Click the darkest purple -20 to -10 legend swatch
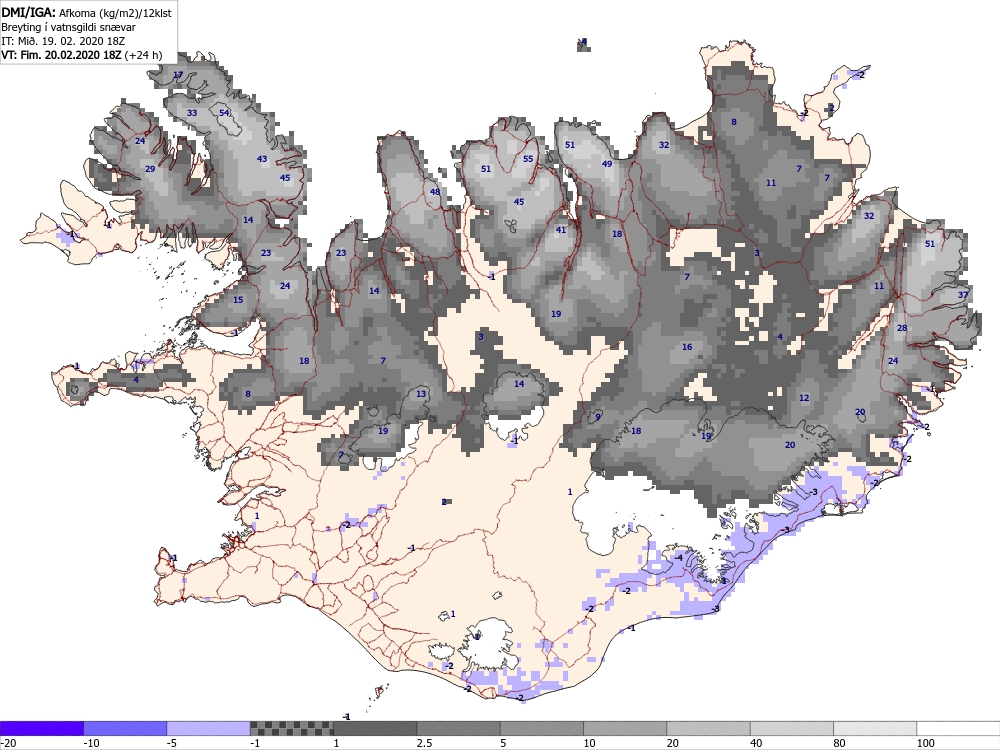1000x750 pixels. [x=41, y=728]
